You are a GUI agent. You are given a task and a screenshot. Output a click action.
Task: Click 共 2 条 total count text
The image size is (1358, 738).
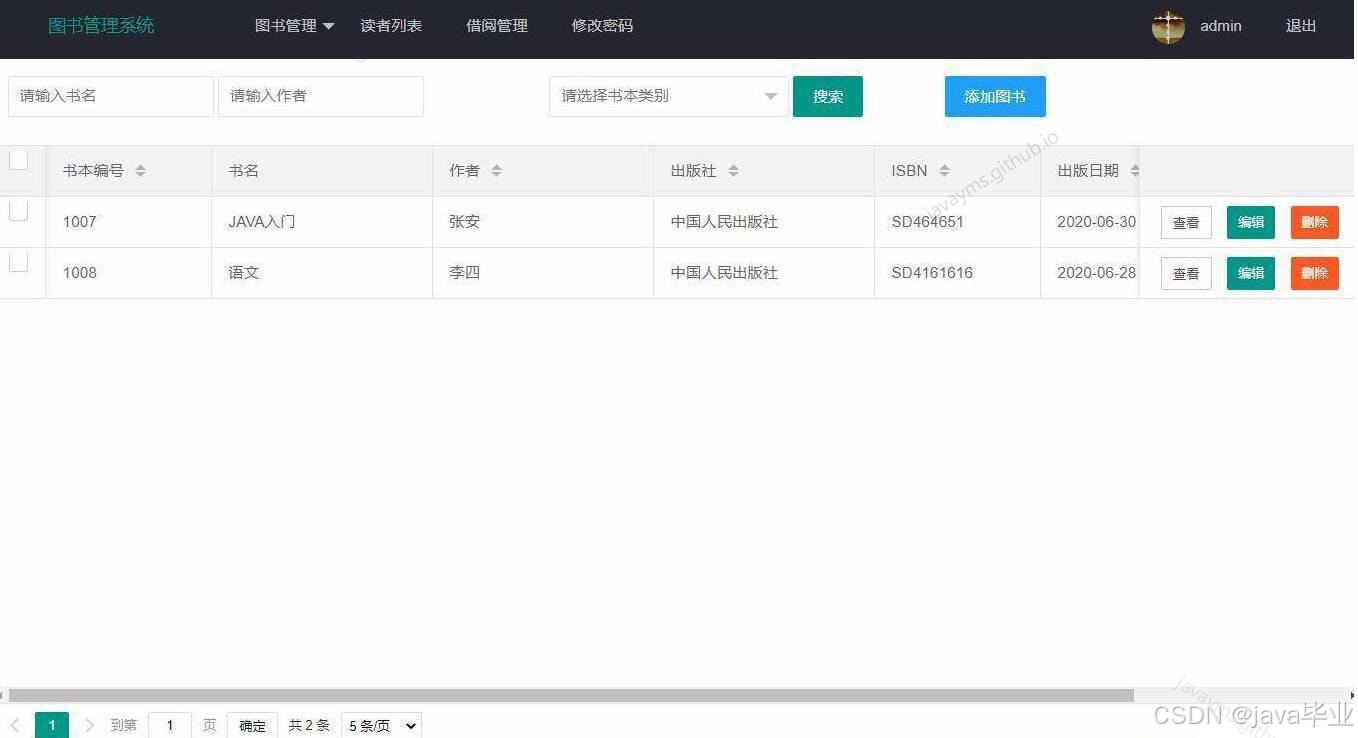click(x=309, y=726)
